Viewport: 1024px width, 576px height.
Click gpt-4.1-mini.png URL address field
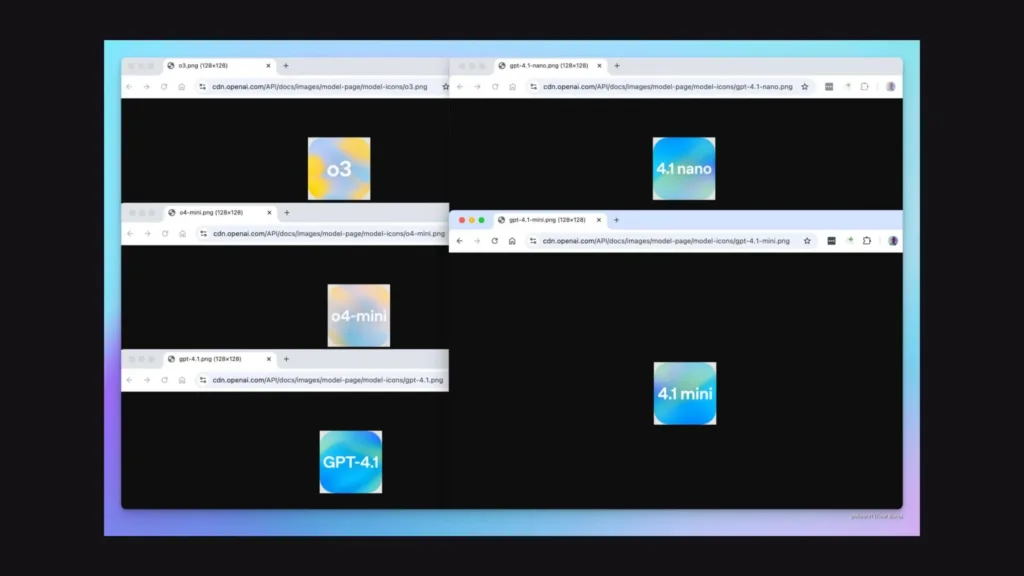670,241
